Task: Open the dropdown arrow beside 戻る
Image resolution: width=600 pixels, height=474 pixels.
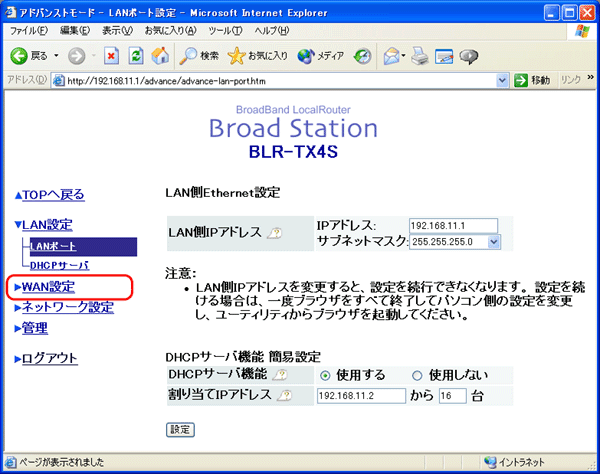Action: [56, 56]
